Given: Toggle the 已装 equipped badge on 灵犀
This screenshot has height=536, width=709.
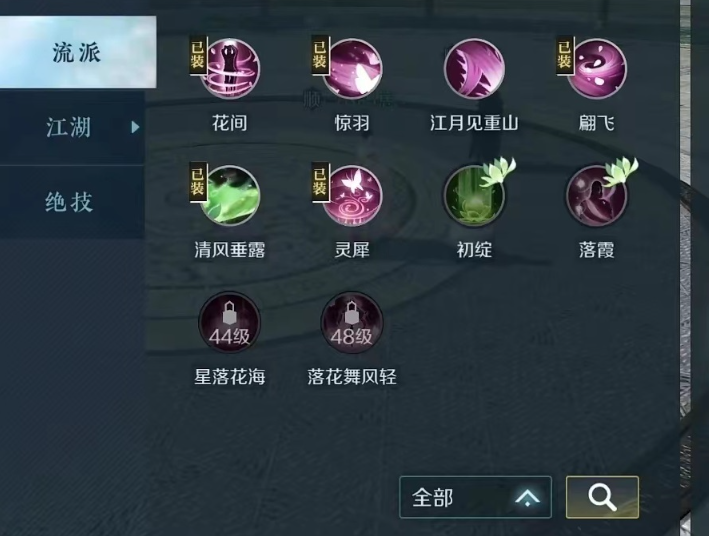Looking at the screenshot, I should pos(320,182).
